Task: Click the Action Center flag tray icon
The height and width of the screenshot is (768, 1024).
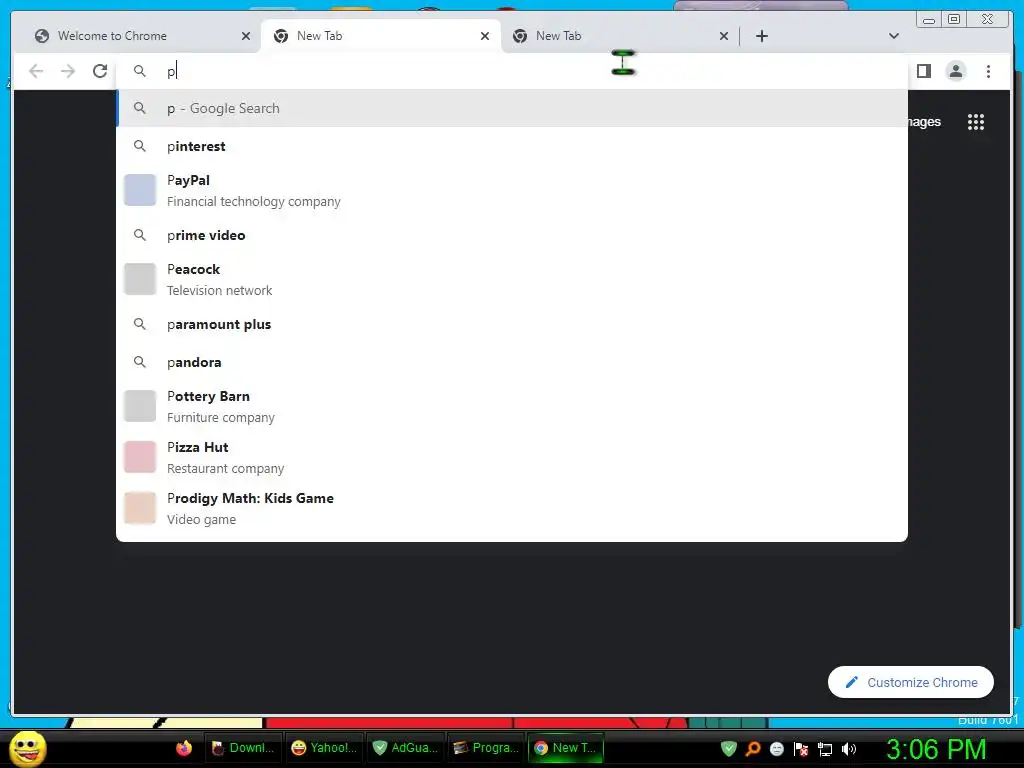Action: click(801, 749)
